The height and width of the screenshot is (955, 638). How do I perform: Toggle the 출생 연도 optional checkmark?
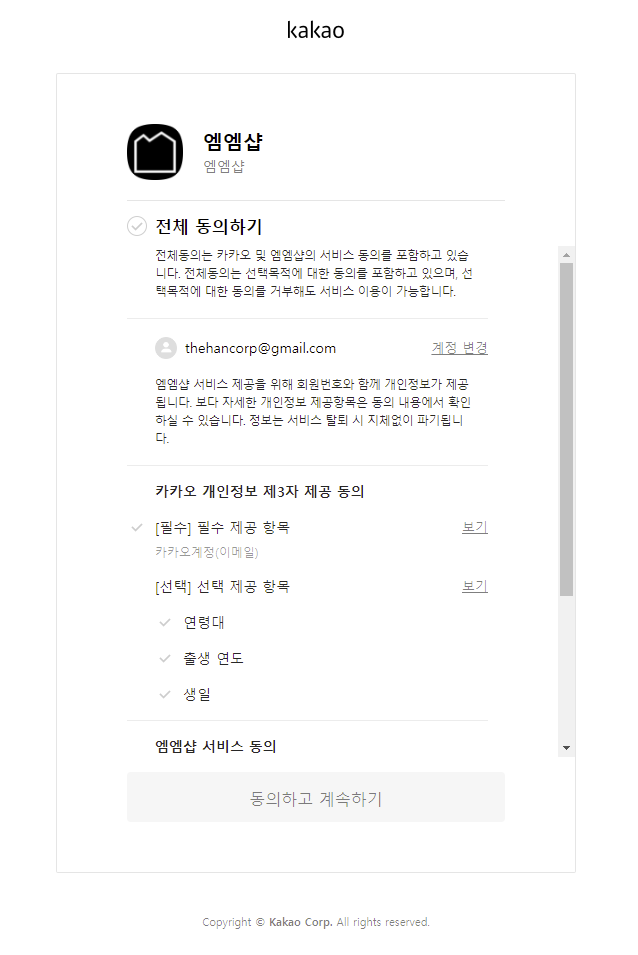tap(164, 658)
